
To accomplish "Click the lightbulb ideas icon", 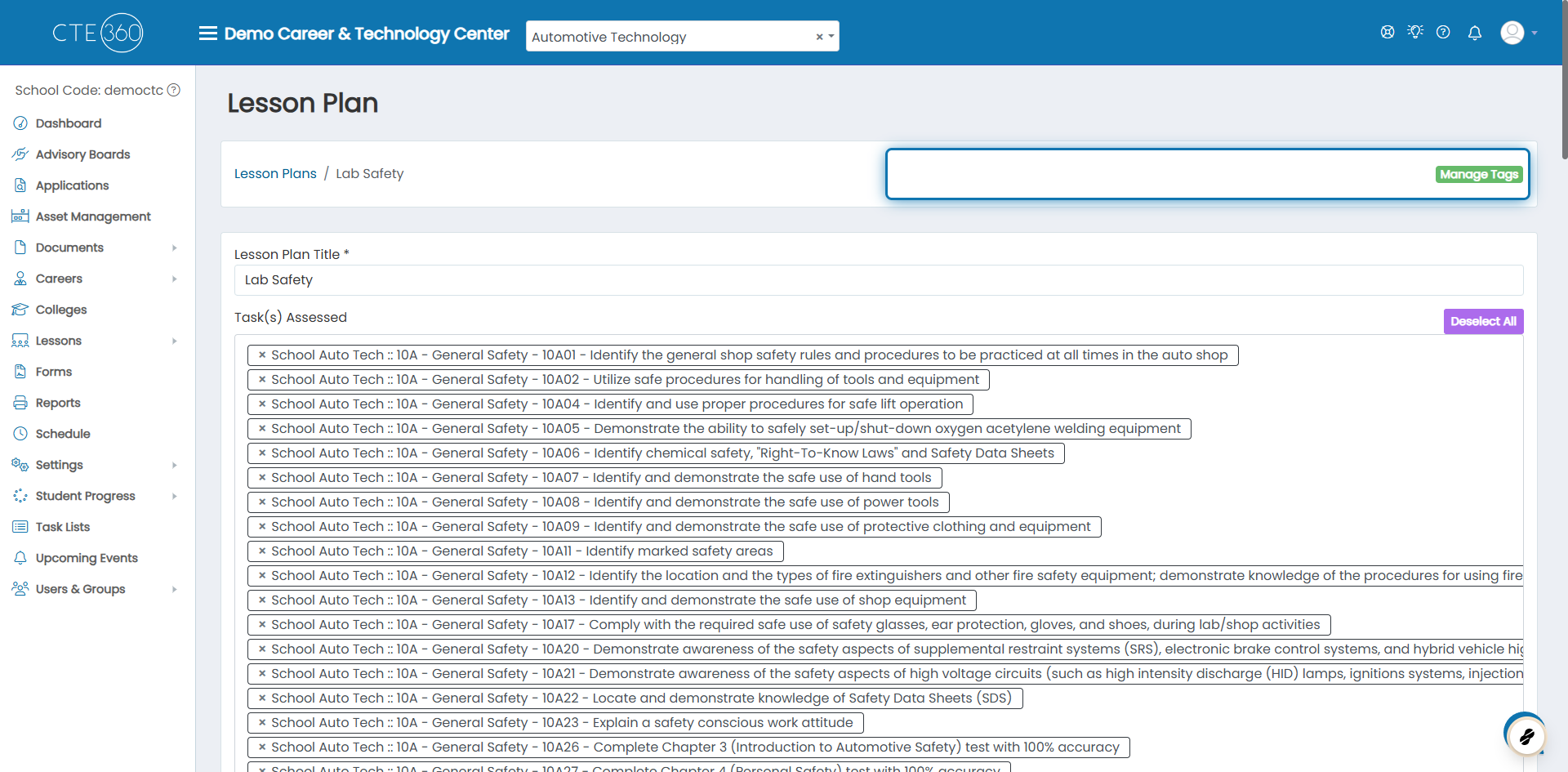I will click(x=1415, y=32).
